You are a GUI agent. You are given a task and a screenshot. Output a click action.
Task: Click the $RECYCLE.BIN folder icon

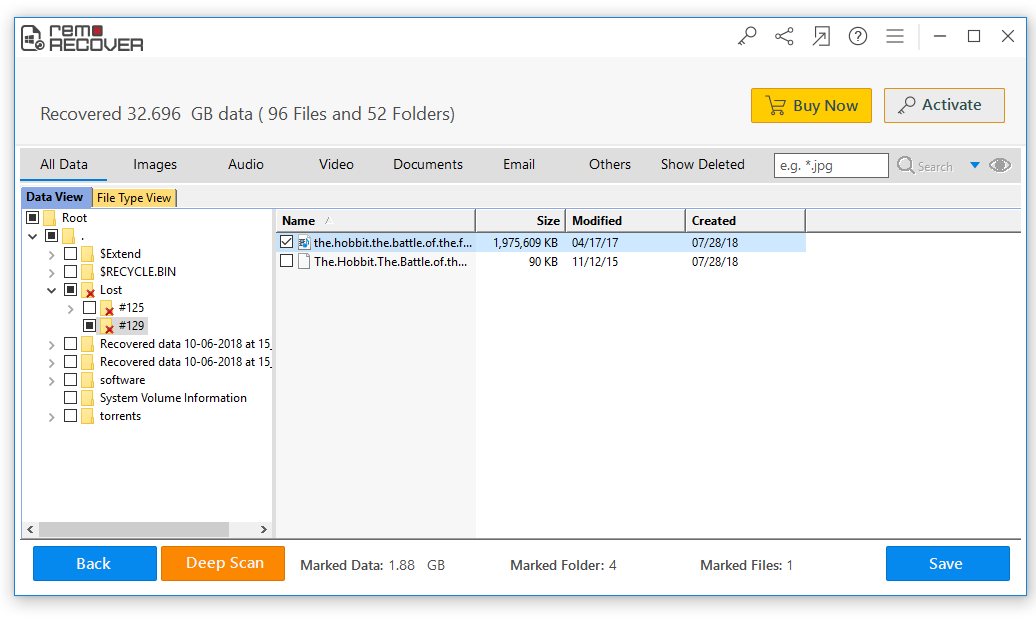(88, 272)
